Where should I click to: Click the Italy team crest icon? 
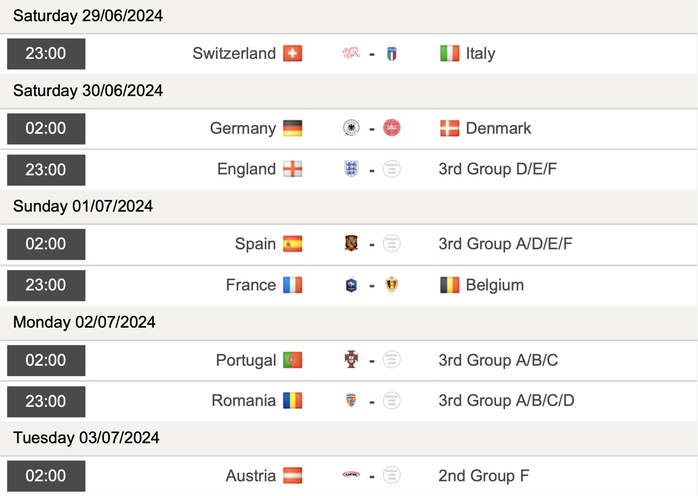(x=392, y=54)
